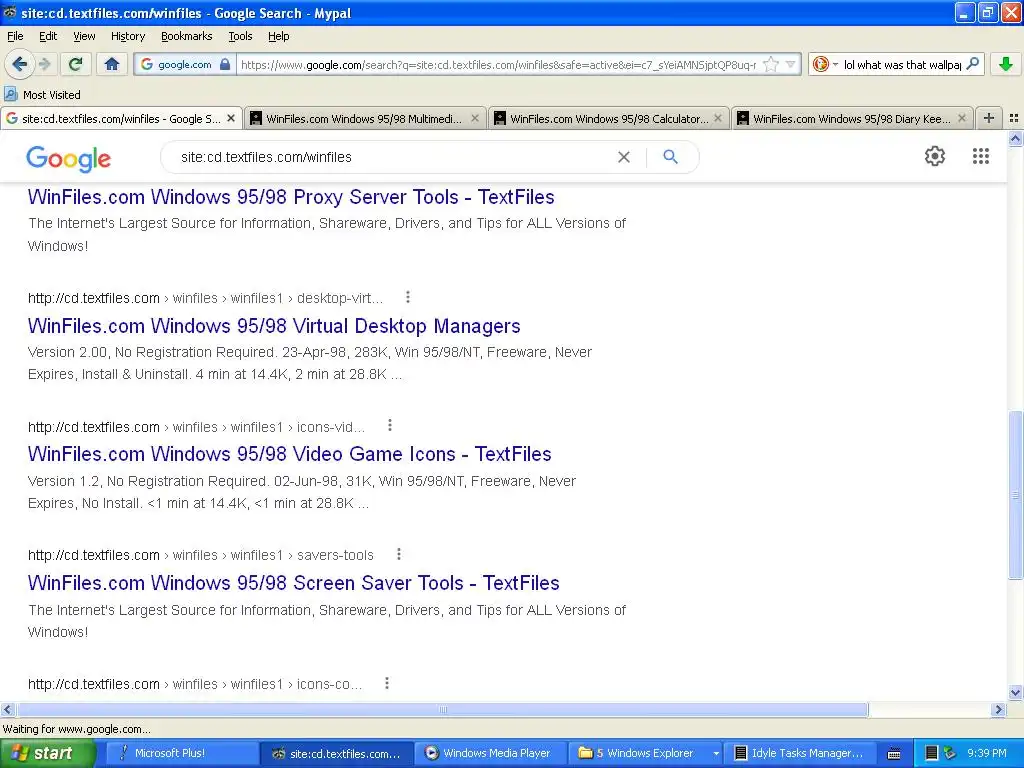Screen dimensions: 1024x768
Task: Open the History menu
Action: click(x=128, y=36)
